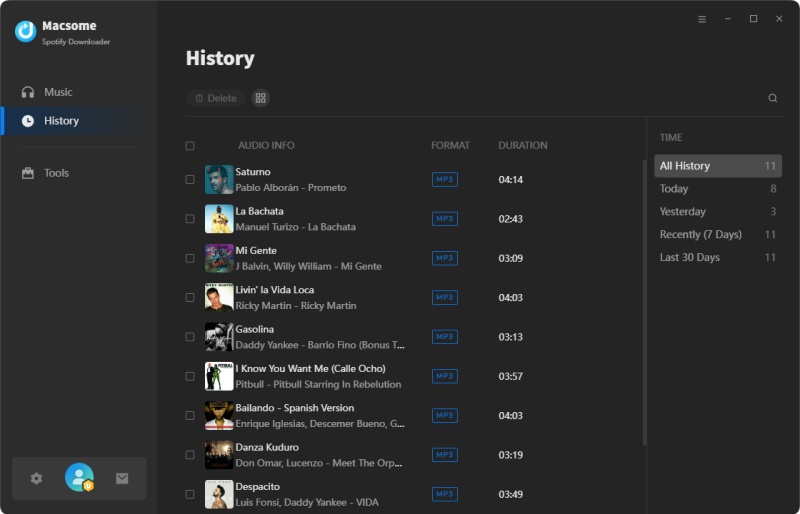Select Livin' la Vida Loca checkbox
This screenshot has width=800, height=514.
190,298
